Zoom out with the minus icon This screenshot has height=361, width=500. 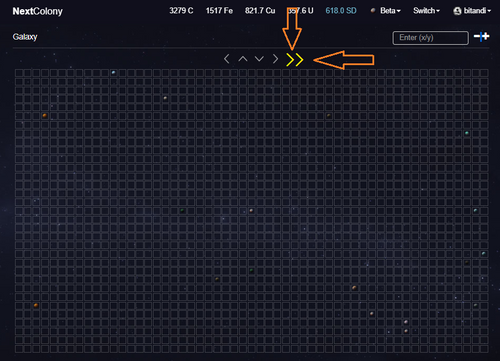click(x=477, y=36)
